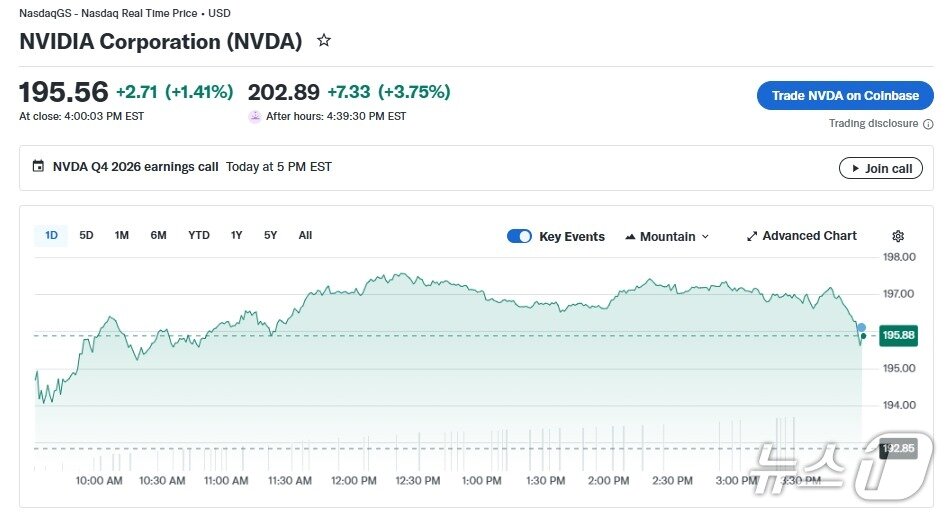Image resolution: width=947 pixels, height=514 pixels.
Task: Select the 1D time range tab
Action: point(51,235)
